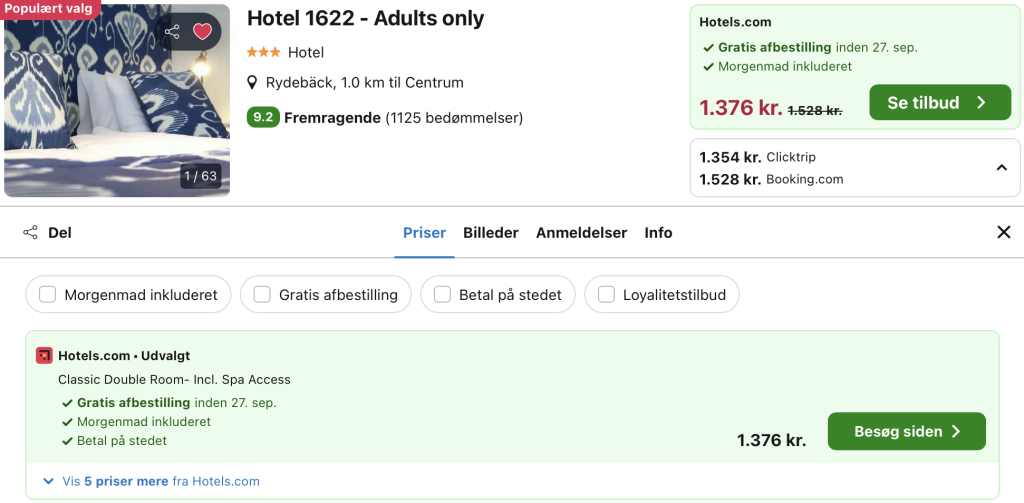
Task: Switch to the Billeder tab
Action: [490, 233]
